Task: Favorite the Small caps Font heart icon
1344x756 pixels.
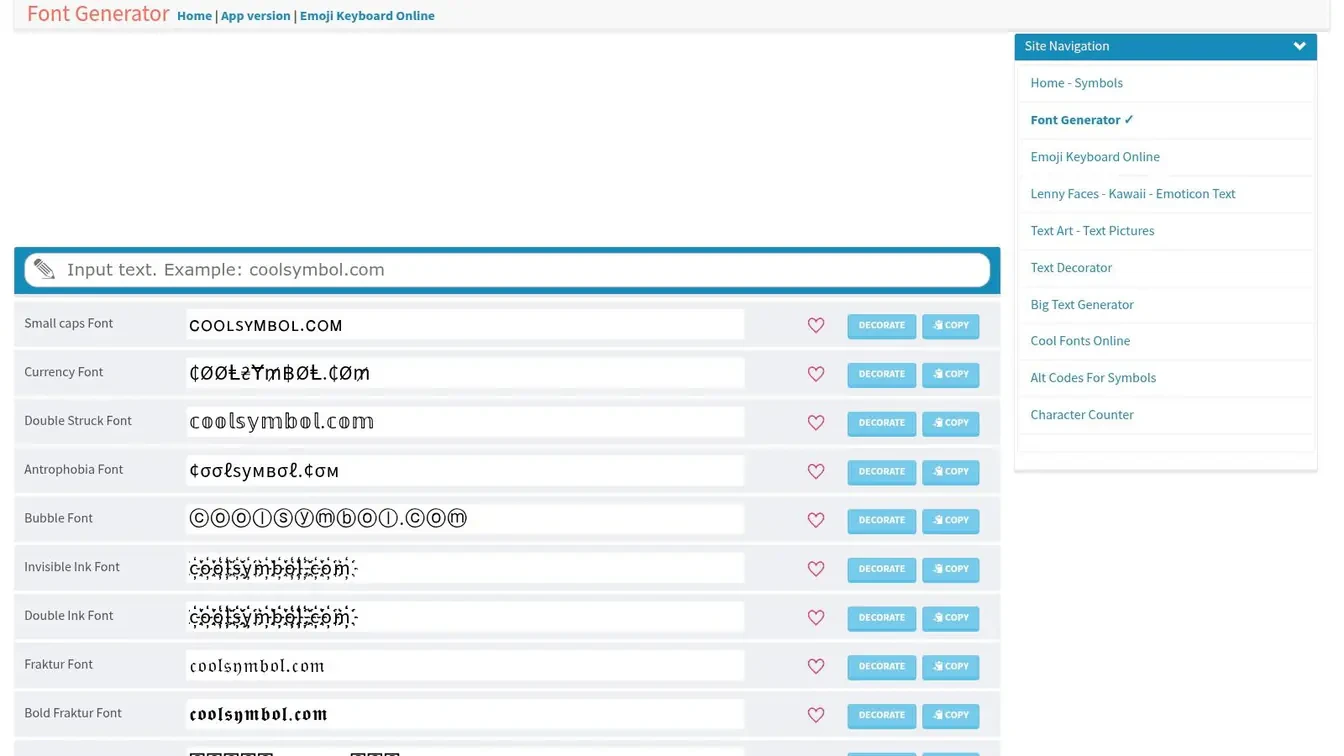Action: click(x=816, y=325)
